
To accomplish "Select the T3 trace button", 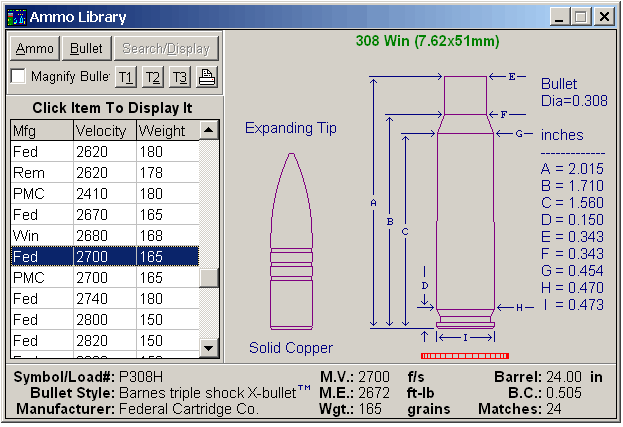I will pyautogui.click(x=180, y=77).
